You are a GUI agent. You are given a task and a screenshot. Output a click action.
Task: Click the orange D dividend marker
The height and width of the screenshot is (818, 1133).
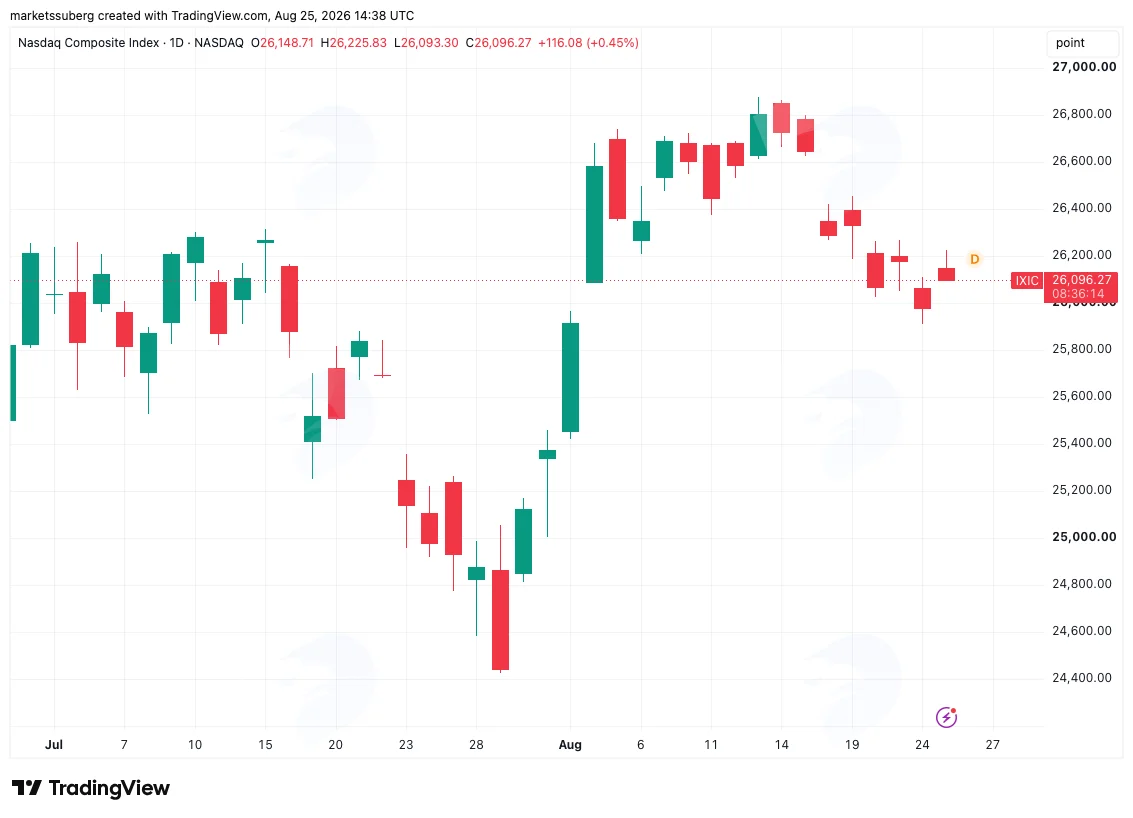click(x=974, y=259)
